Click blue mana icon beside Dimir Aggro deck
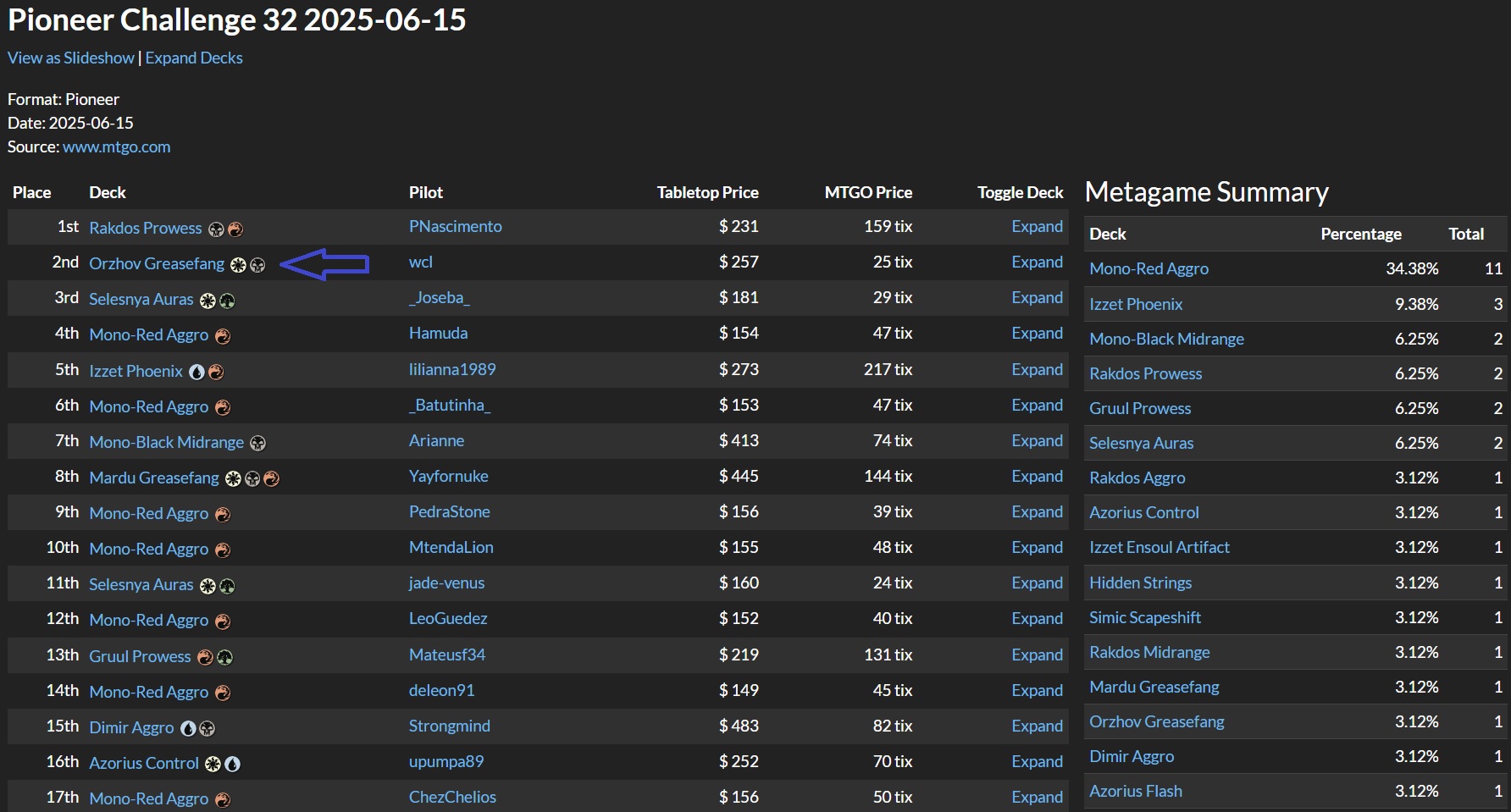1511x812 pixels. (188, 728)
